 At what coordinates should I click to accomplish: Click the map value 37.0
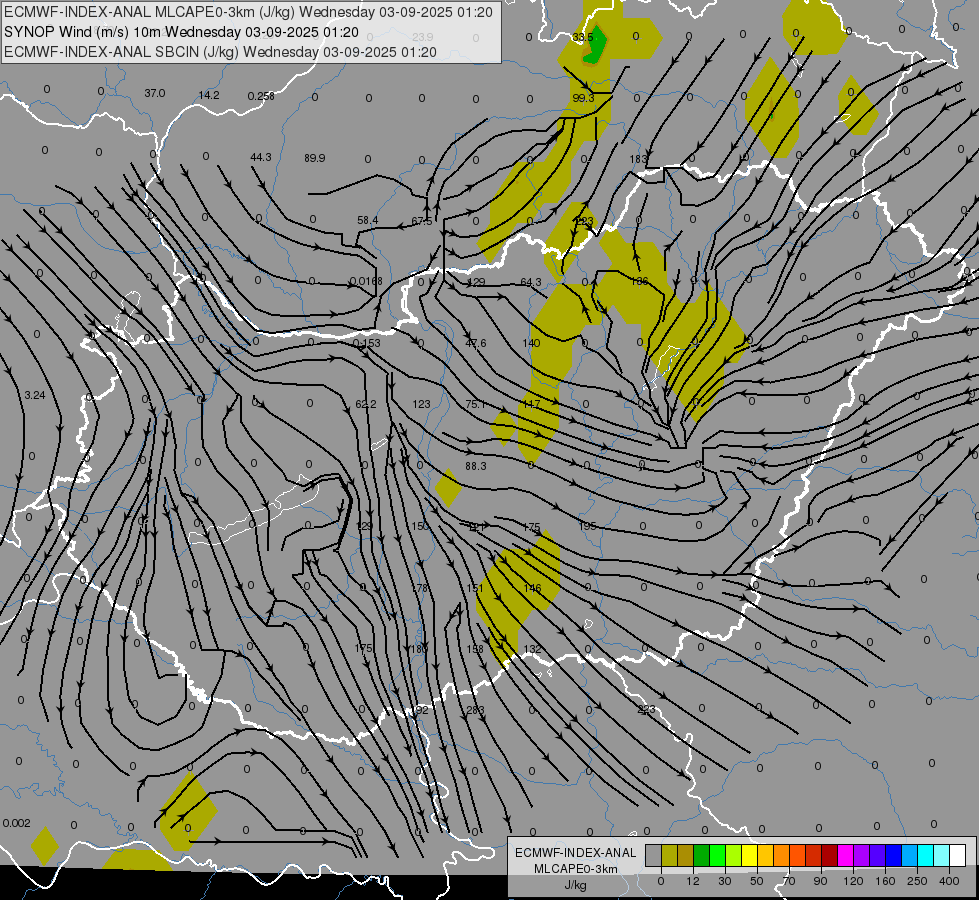click(155, 93)
